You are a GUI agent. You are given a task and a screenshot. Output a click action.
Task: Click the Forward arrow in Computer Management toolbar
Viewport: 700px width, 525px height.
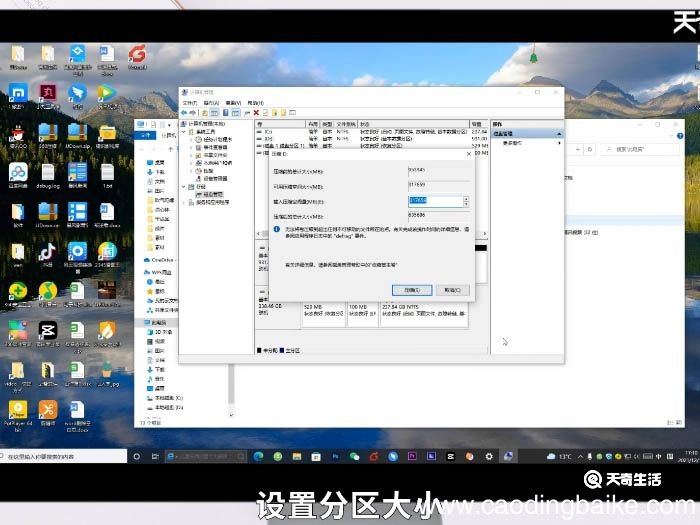192,113
